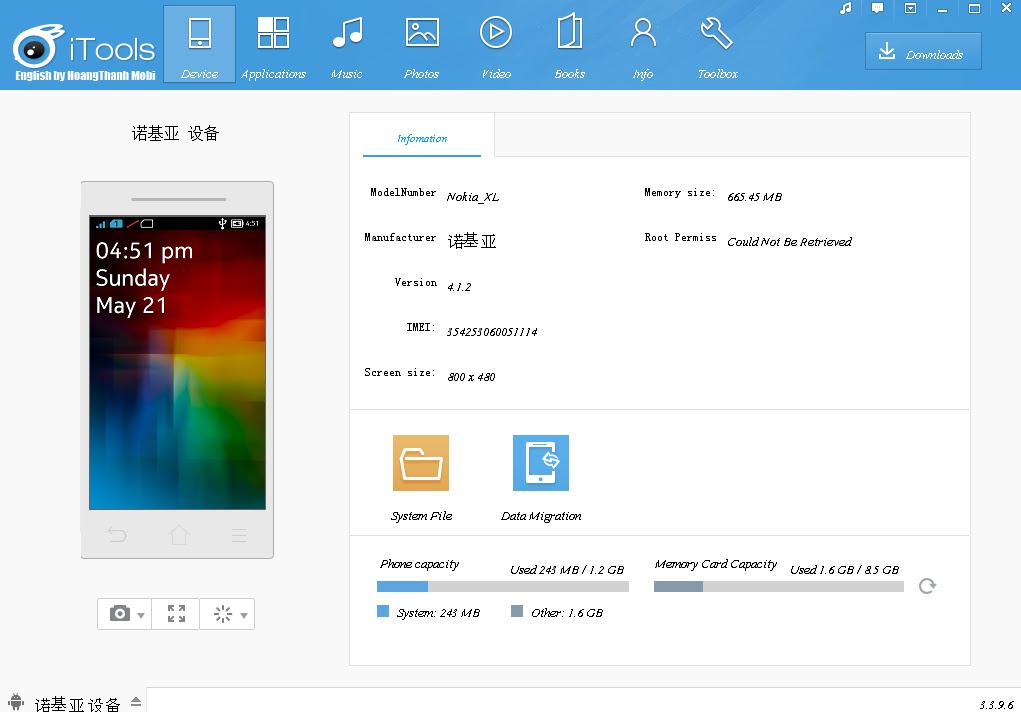The width and height of the screenshot is (1021, 712).
Task: Click the phone screen preview
Action: (177, 362)
